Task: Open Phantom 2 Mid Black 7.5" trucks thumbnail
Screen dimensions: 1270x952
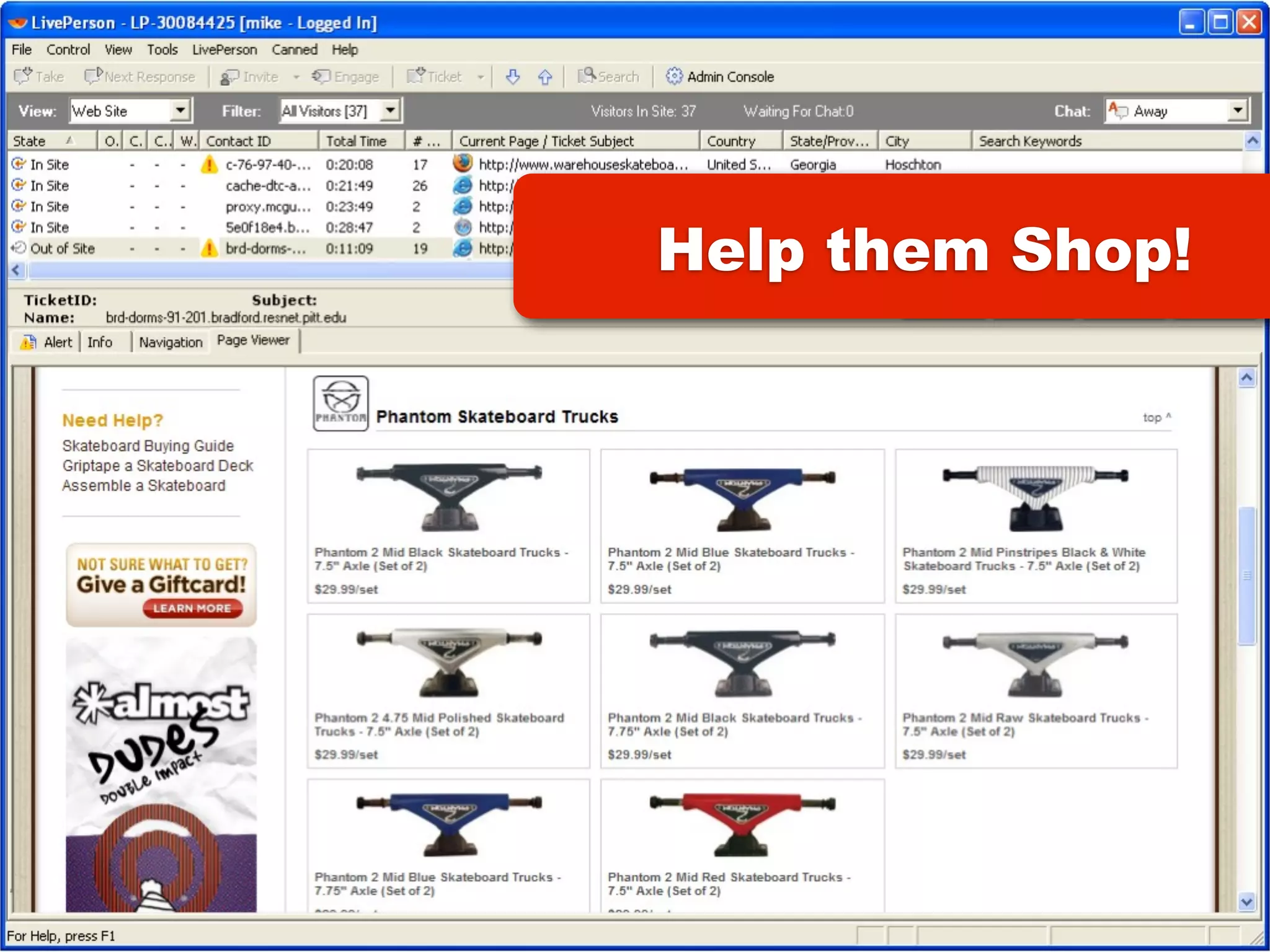Action: 449,497
